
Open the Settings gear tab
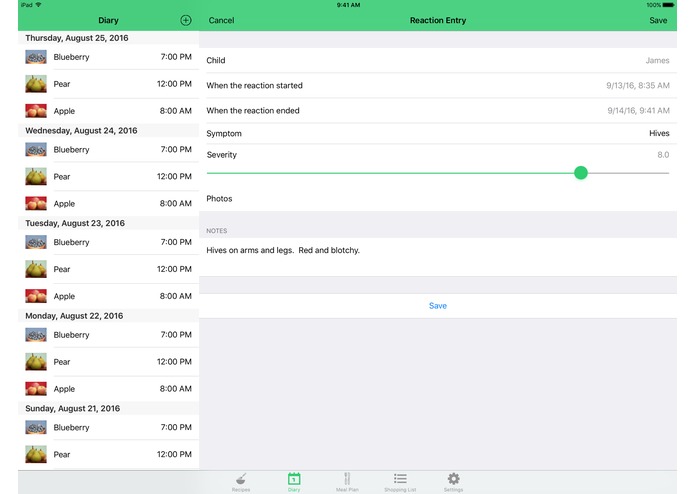tap(453, 482)
